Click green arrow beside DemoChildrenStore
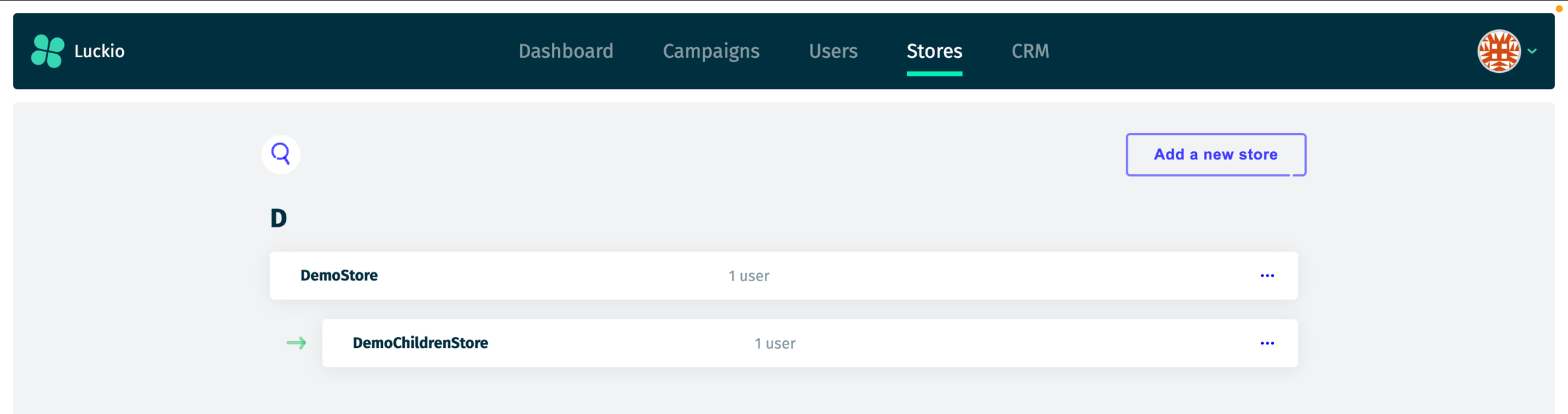Viewport: 1568px width, 414px height. (296, 343)
